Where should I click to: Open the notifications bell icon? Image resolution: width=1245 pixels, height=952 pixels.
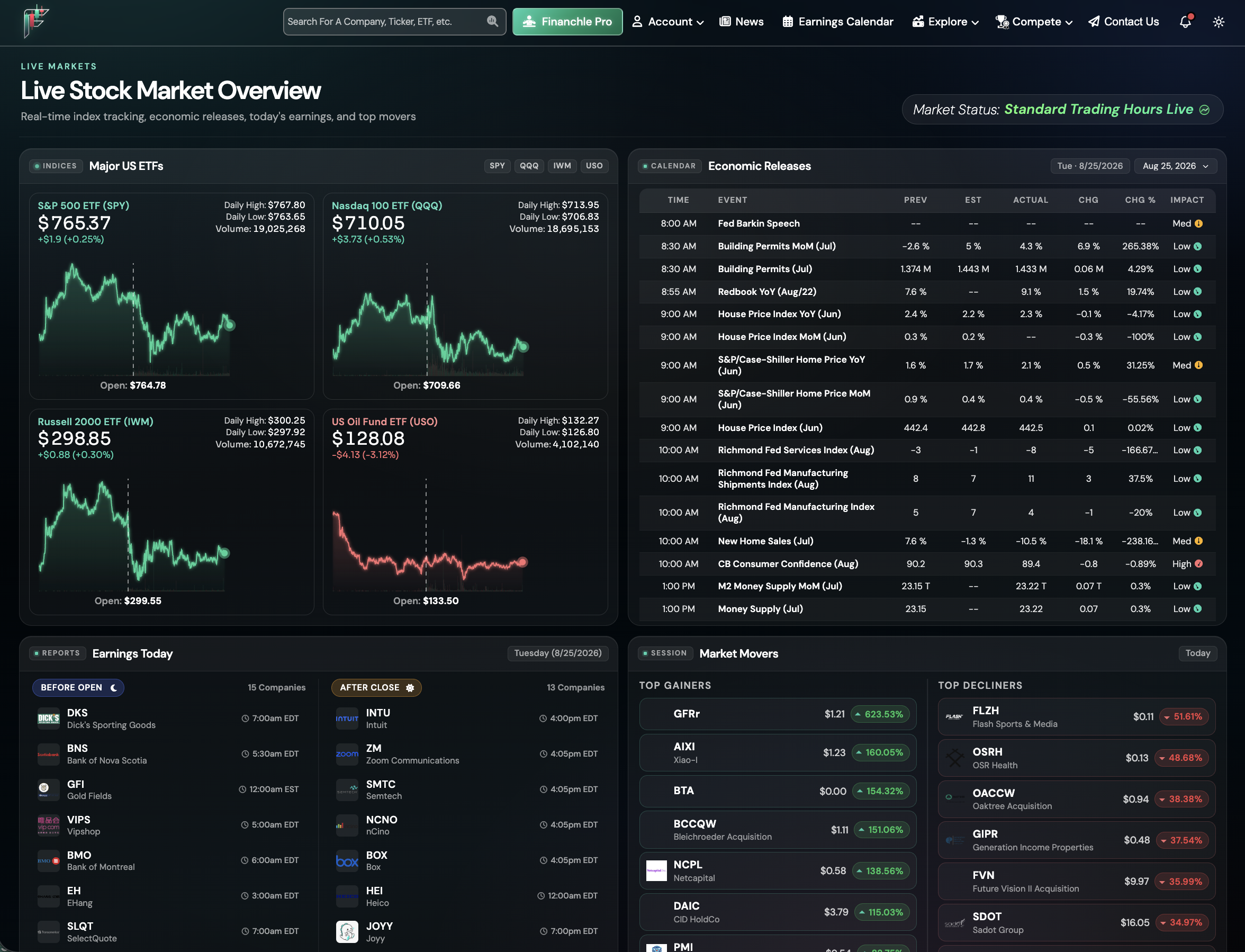pyautogui.click(x=1186, y=22)
